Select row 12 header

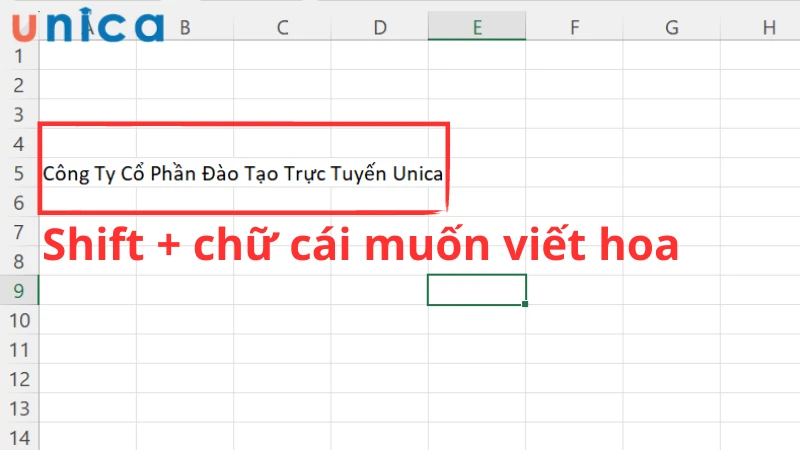[x=19, y=379]
